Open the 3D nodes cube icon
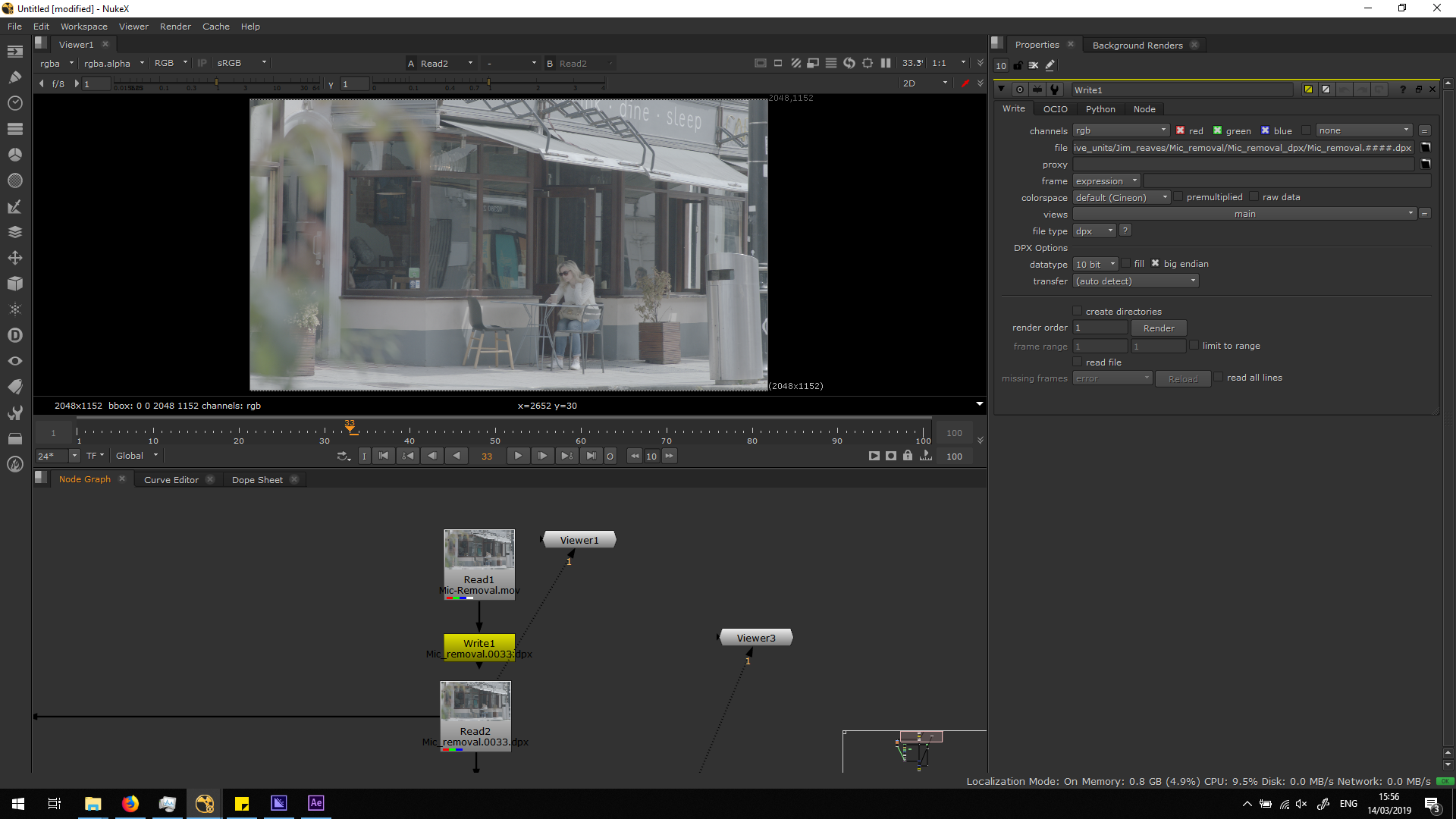 click(x=14, y=284)
